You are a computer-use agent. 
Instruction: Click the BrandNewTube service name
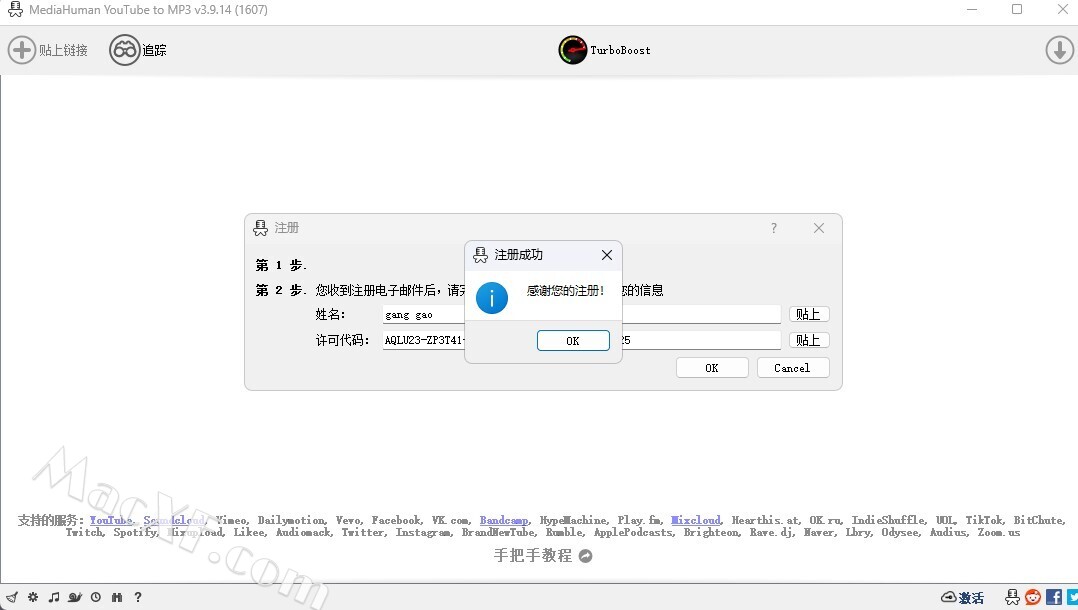[x=499, y=532]
